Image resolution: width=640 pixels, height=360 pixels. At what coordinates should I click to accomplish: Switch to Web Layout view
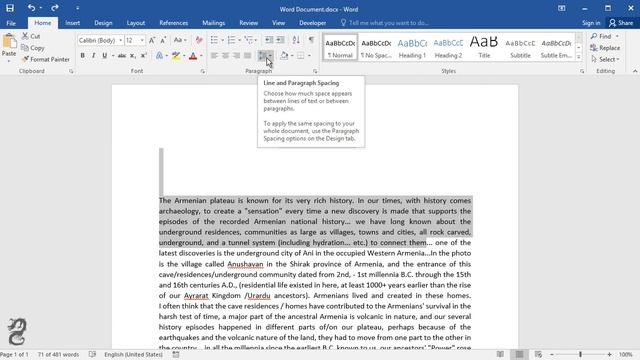(538, 354)
